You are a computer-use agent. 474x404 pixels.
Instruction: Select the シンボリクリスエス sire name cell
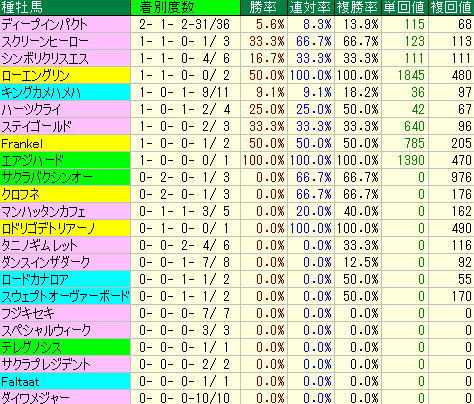pyautogui.click(x=65, y=58)
